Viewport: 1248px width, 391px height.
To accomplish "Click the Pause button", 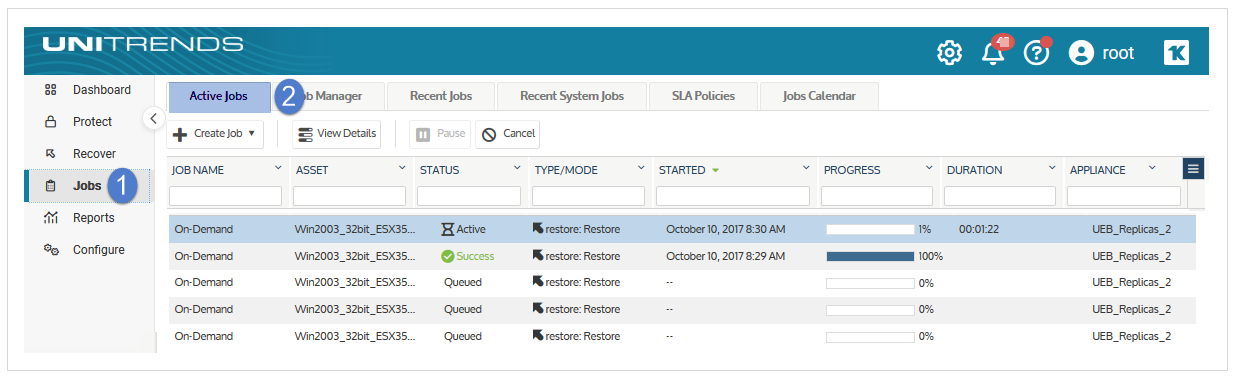I will coord(440,133).
